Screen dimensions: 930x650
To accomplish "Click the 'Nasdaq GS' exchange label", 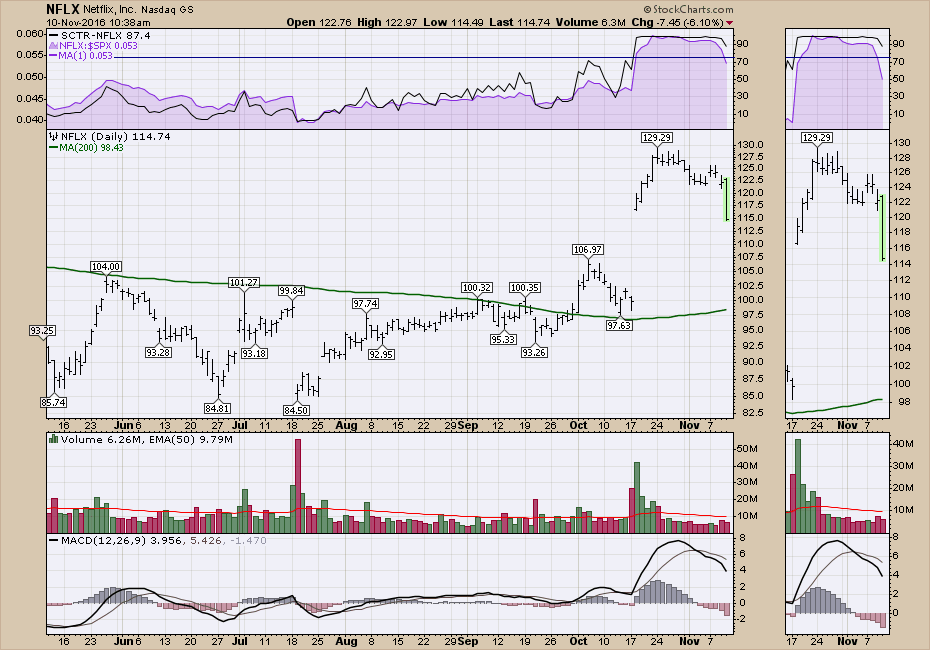I will tap(167, 9).
